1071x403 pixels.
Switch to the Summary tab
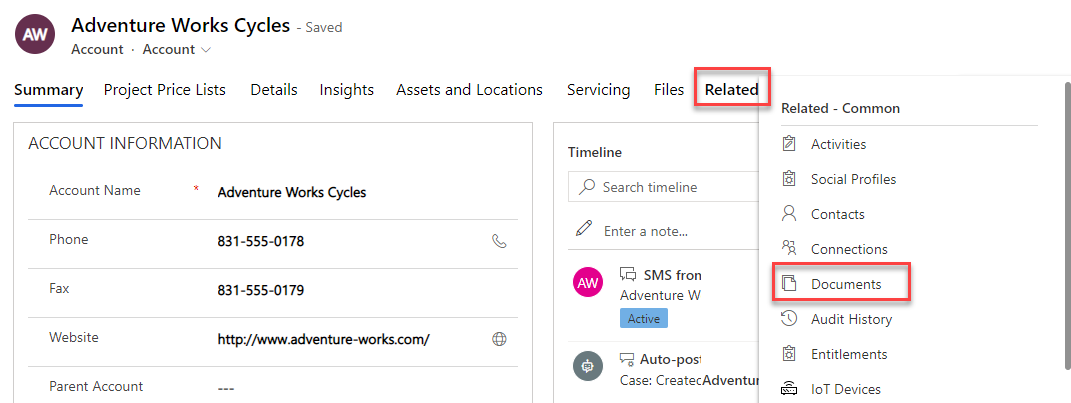point(48,90)
